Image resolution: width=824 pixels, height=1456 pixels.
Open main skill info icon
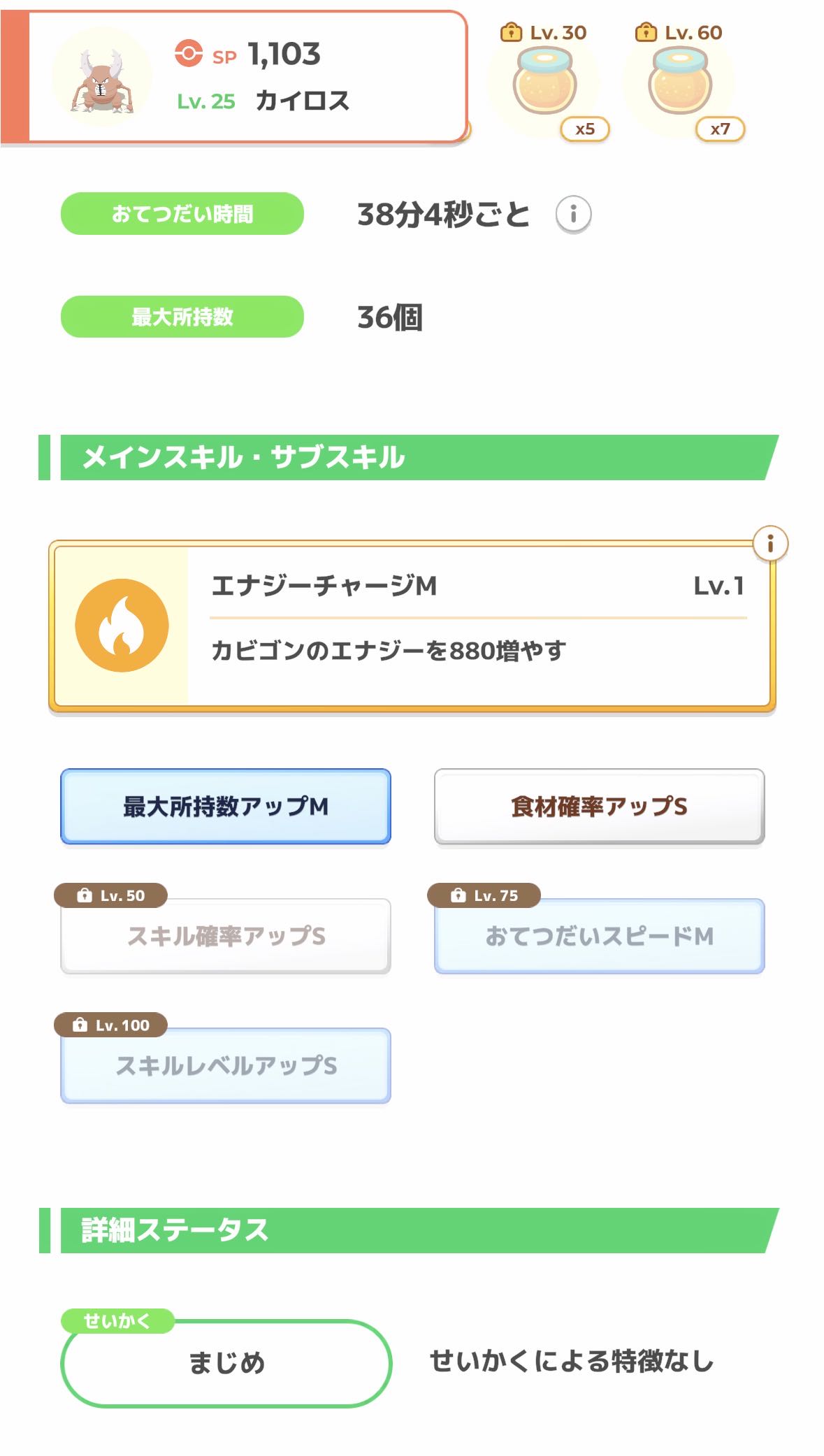770,544
